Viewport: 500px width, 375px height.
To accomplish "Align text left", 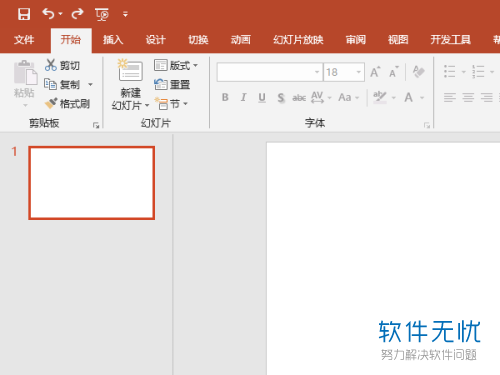I will (x=450, y=98).
